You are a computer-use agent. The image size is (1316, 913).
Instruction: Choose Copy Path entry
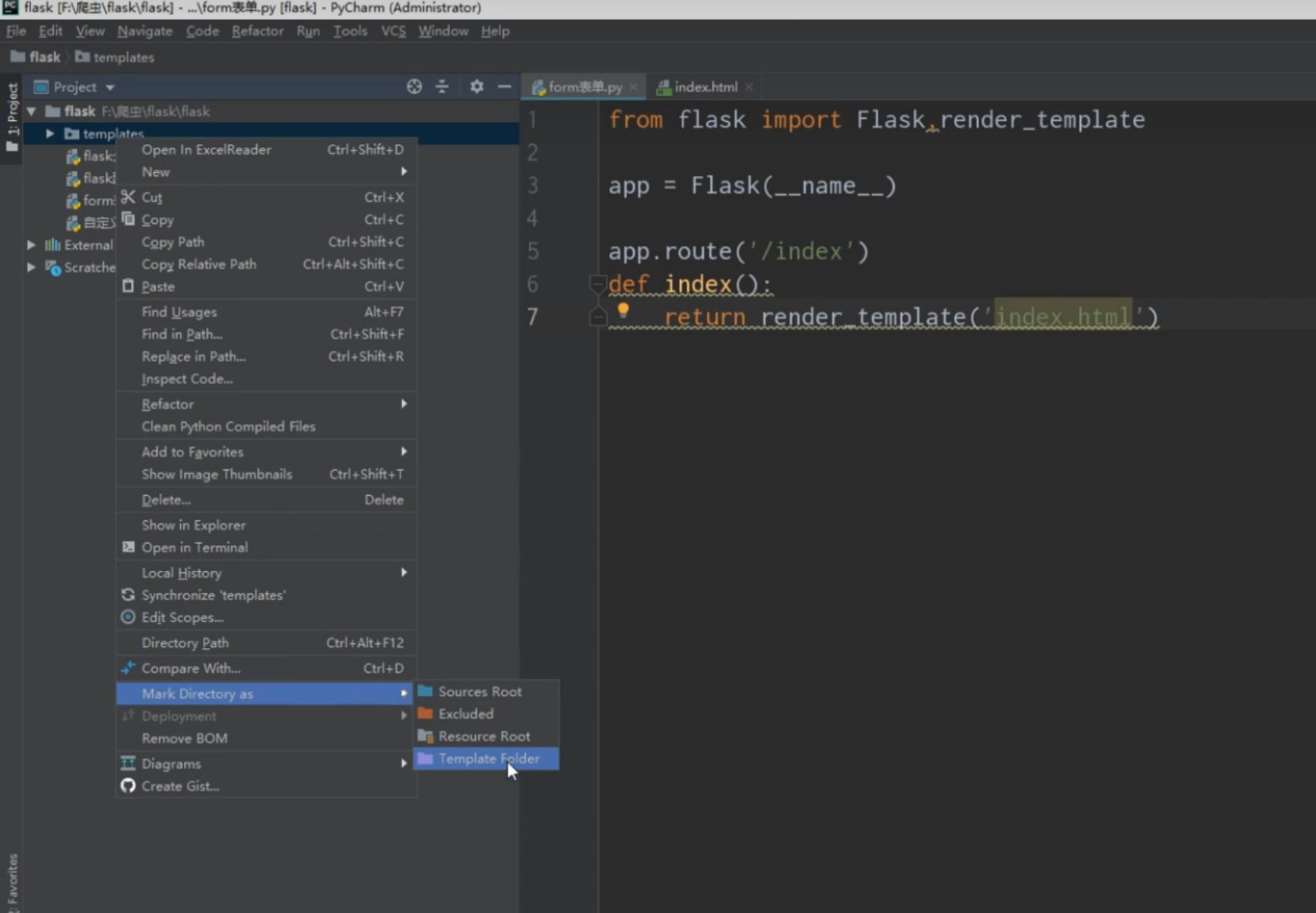coord(267,242)
